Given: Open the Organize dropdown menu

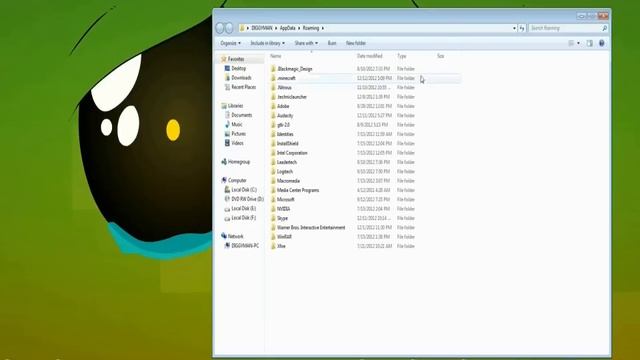Looking at the screenshot, I should click(x=231, y=43).
